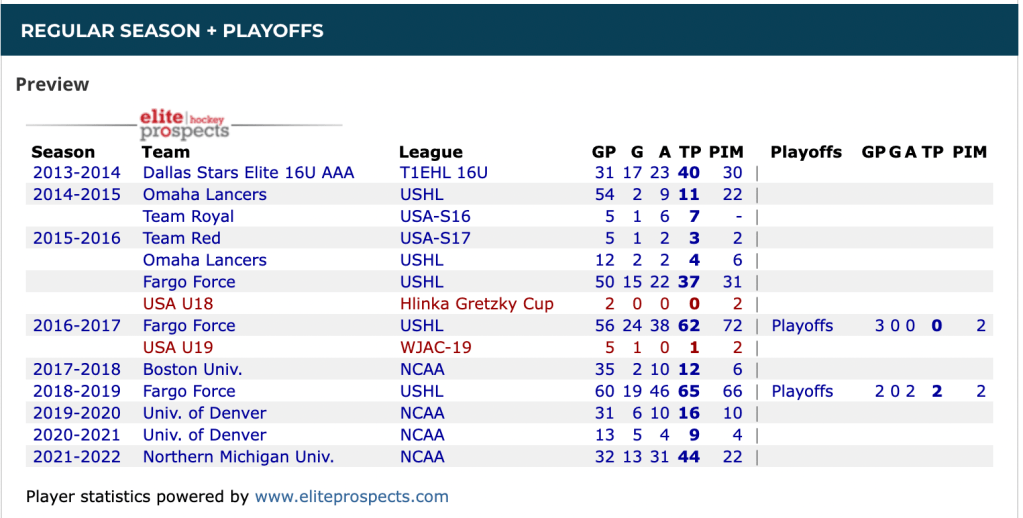Open the USA-S17 league link
Viewport: 1023px width, 518px height.
[434, 238]
